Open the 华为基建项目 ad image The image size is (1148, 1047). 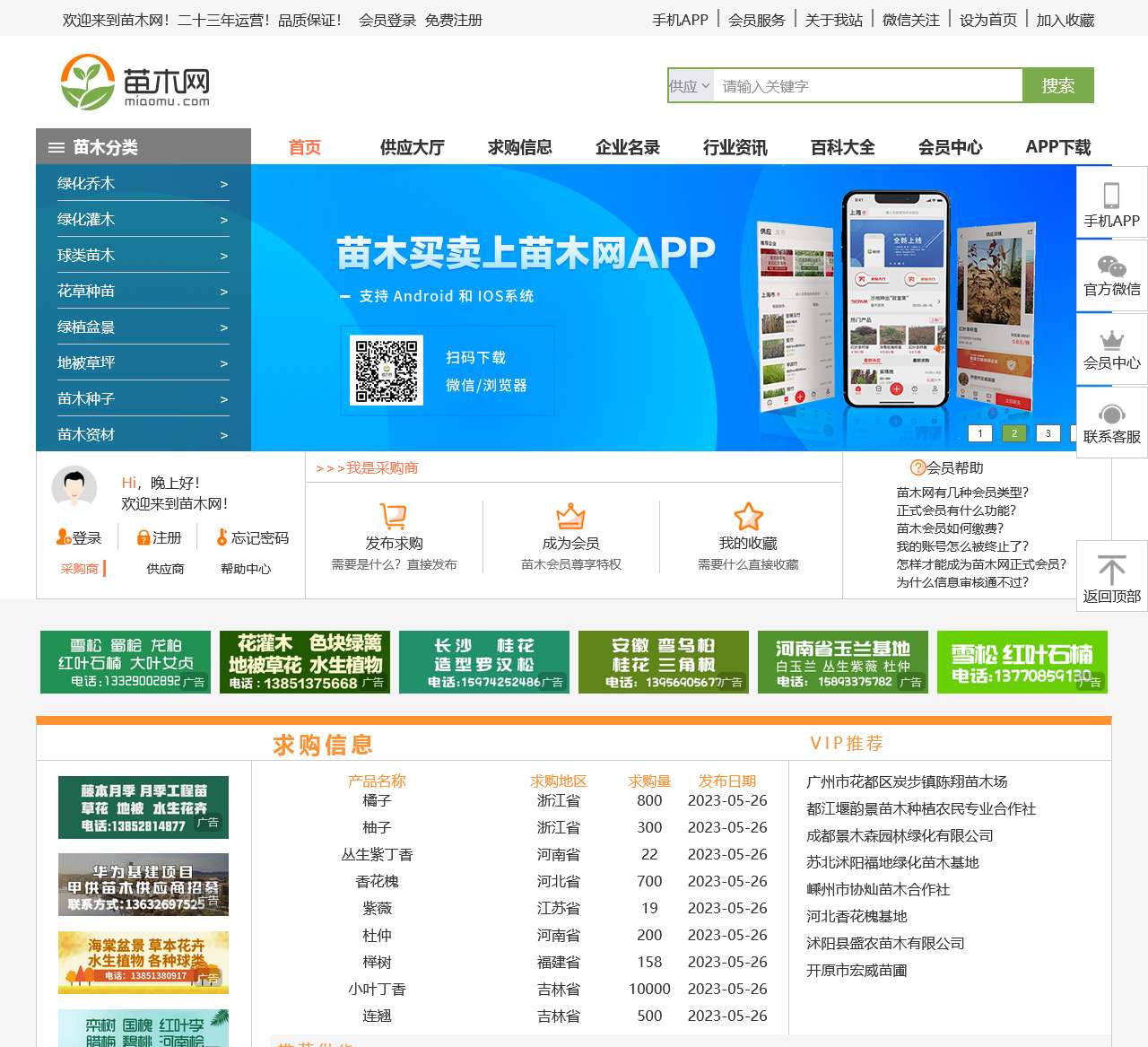point(143,886)
